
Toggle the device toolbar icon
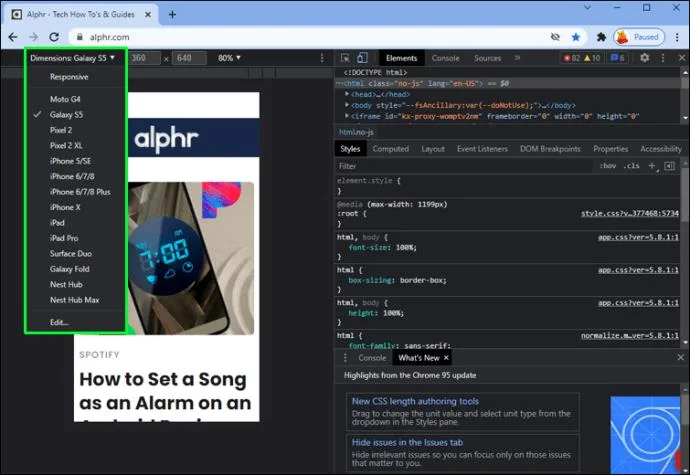coord(362,58)
